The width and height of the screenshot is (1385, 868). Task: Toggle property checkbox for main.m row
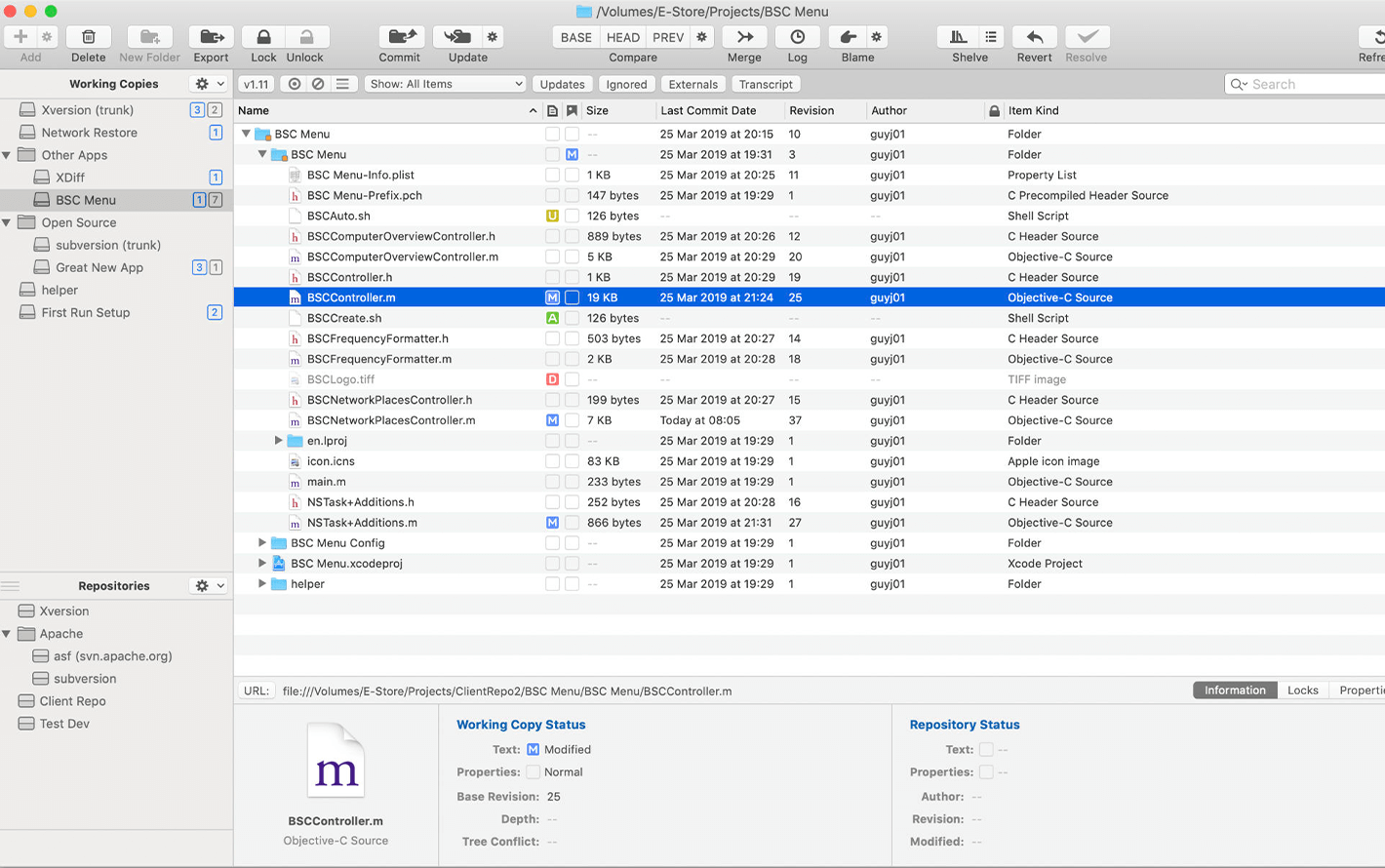573,482
